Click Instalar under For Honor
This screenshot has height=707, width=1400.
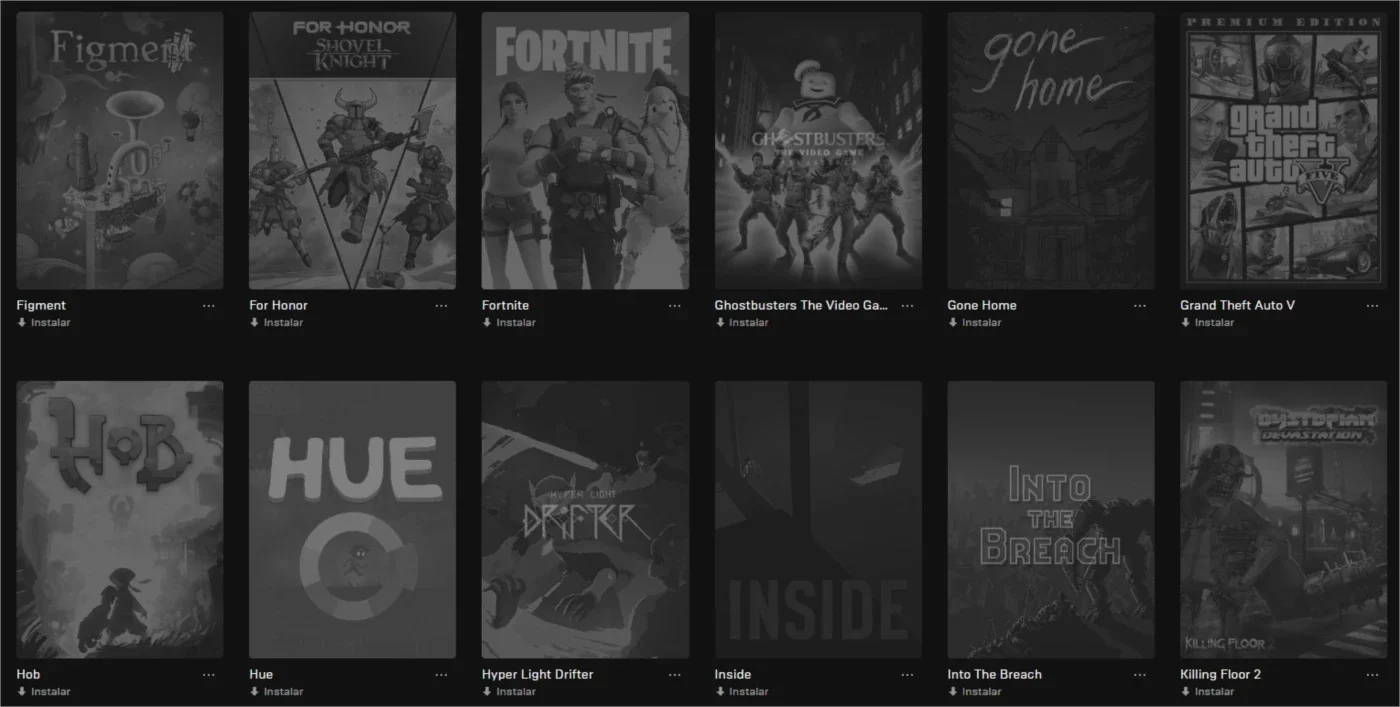click(x=276, y=323)
